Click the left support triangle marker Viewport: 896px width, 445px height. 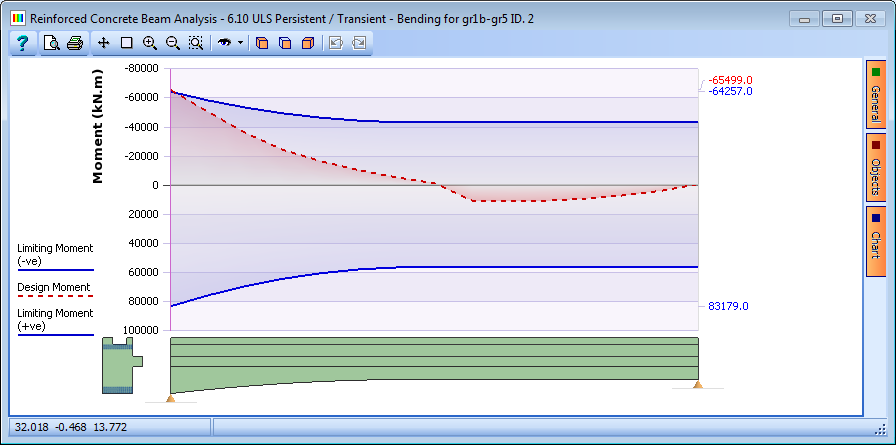coord(170,398)
